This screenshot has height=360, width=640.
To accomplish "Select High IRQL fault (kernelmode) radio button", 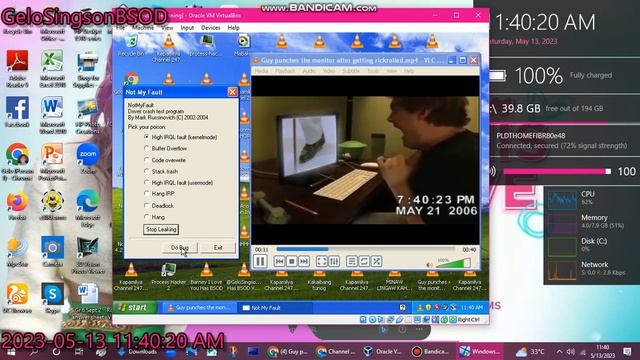I will [x=147, y=137].
